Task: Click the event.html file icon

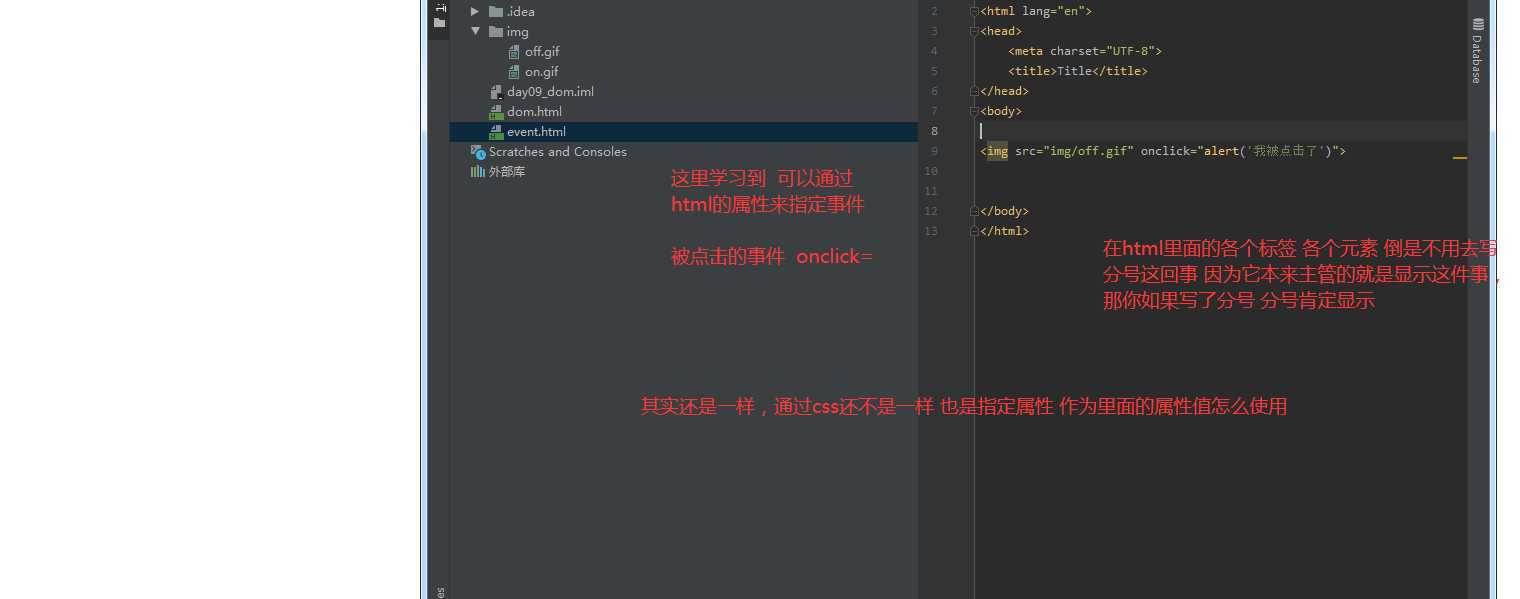Action: [x=496, y=132]
